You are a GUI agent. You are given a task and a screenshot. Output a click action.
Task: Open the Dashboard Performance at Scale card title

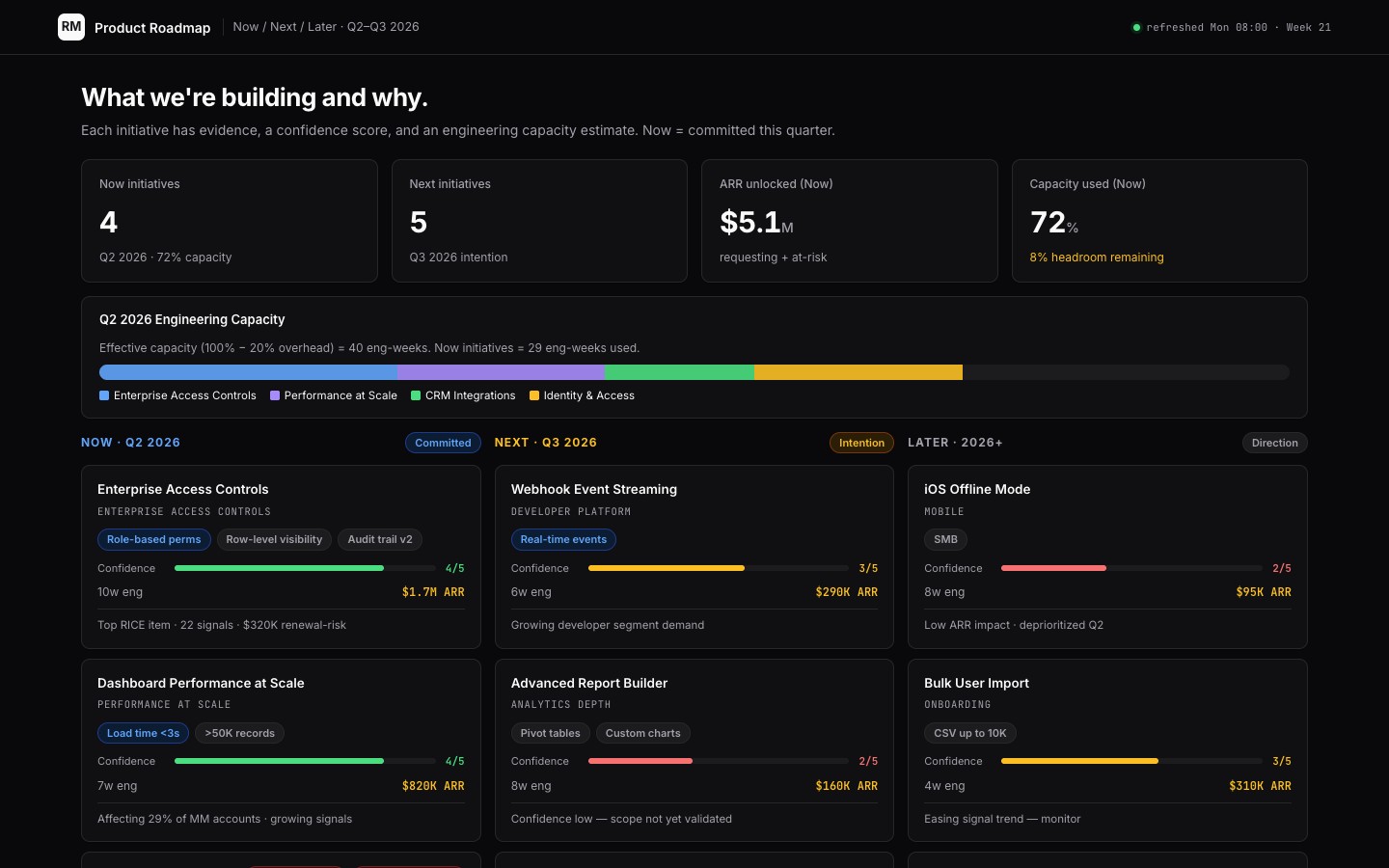[201, 683]
